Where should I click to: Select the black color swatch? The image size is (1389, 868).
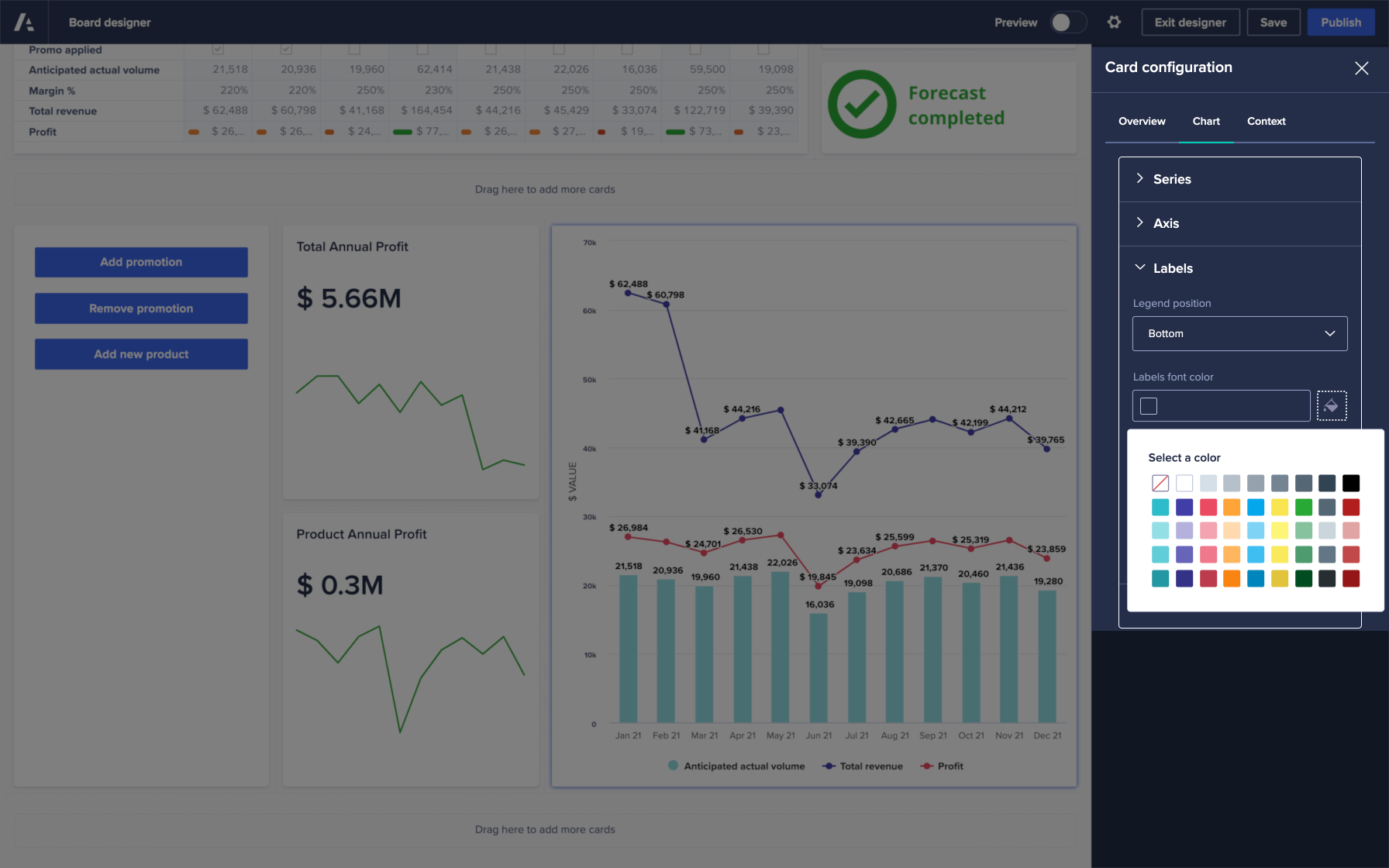[1351, 483]
